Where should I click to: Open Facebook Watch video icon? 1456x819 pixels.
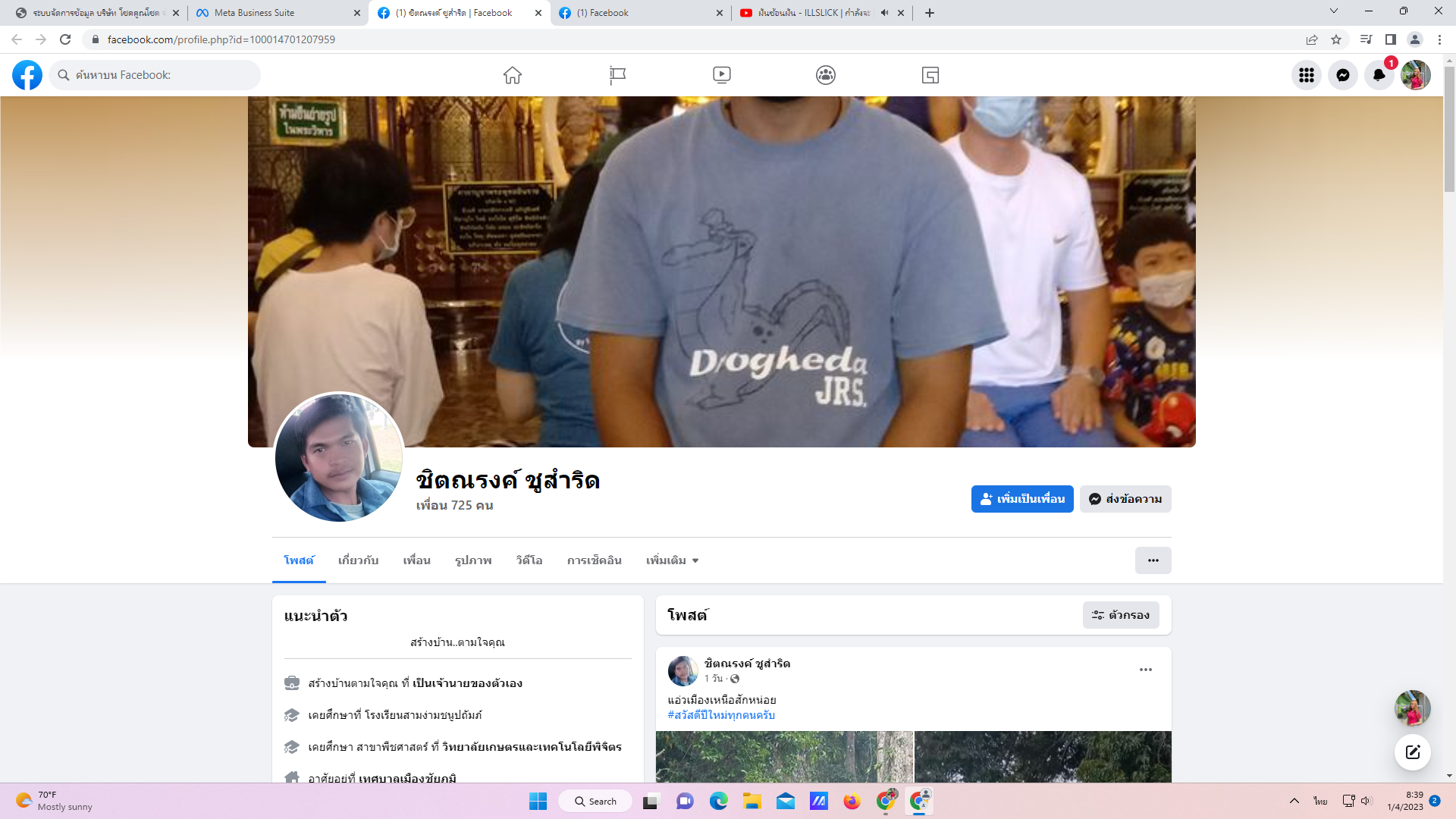click(x=721, y=75)
